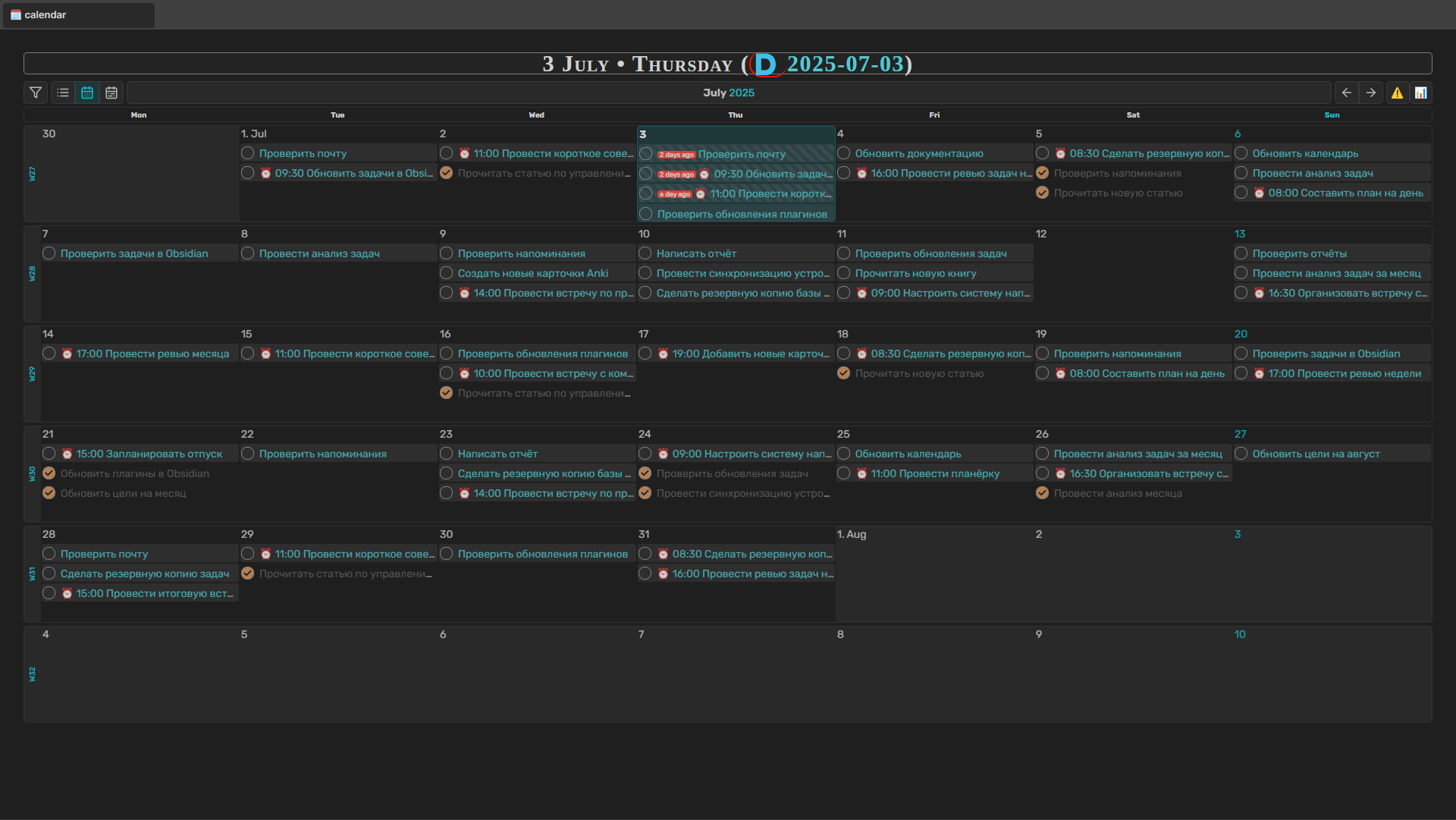Open the bar chart statistics icon

[1420, 93]
